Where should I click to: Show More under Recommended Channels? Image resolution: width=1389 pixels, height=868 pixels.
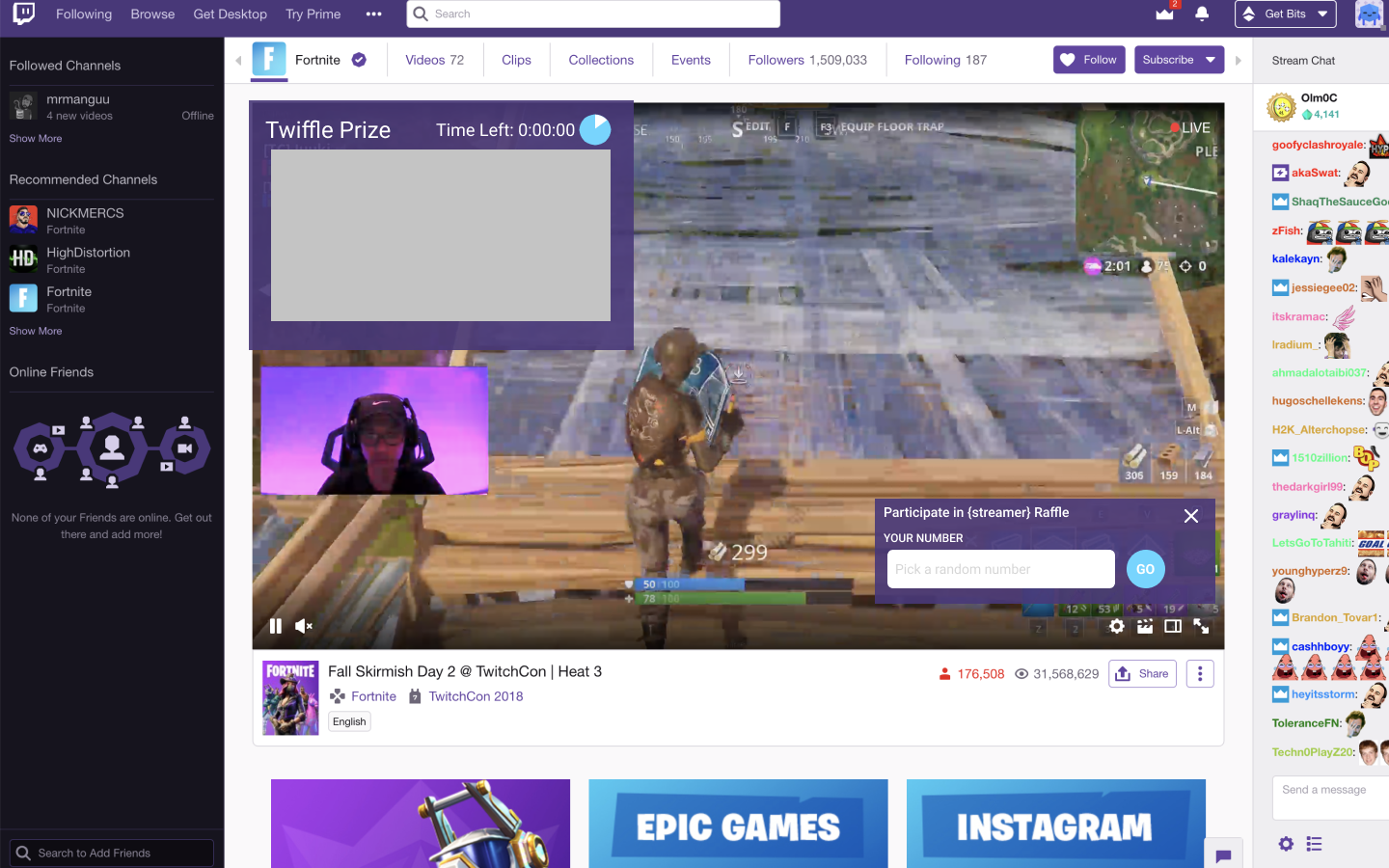[x=36, y=331]
